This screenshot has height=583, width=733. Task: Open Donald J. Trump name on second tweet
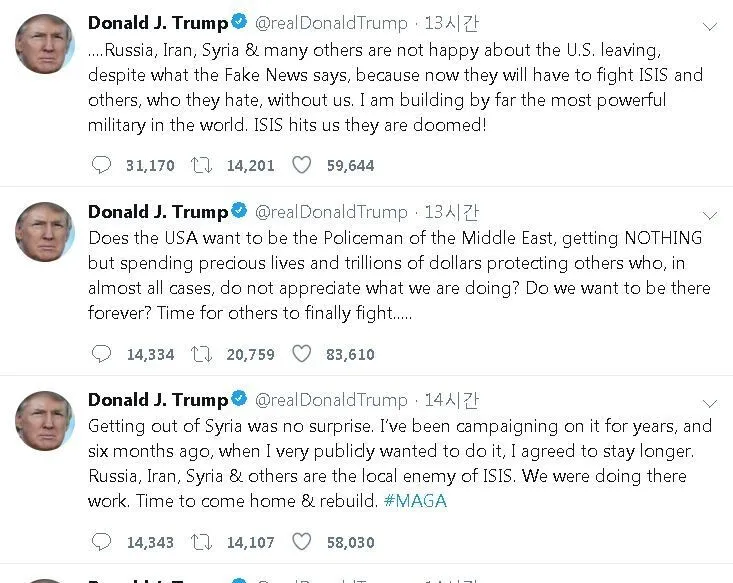tap(158, 211)
